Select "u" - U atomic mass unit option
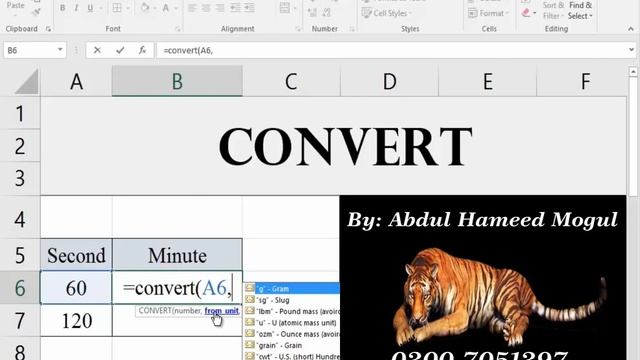The image size is (640, 360). pos(291,323)
